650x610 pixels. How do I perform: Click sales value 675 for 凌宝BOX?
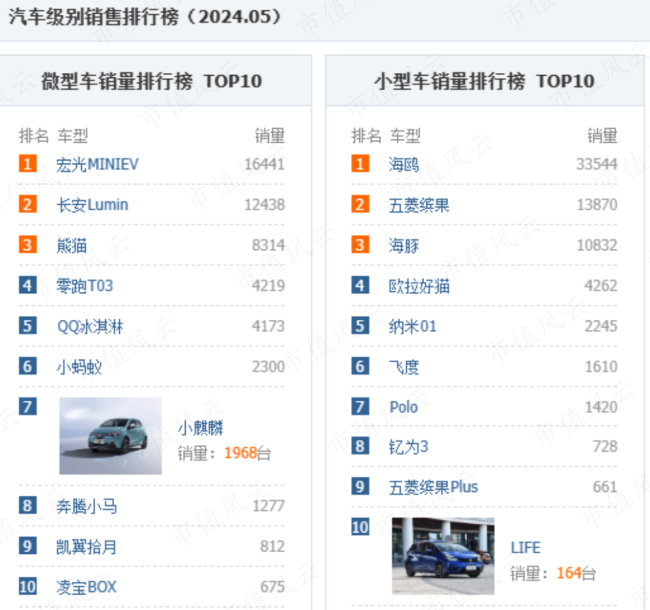click(x=272, y=587)
